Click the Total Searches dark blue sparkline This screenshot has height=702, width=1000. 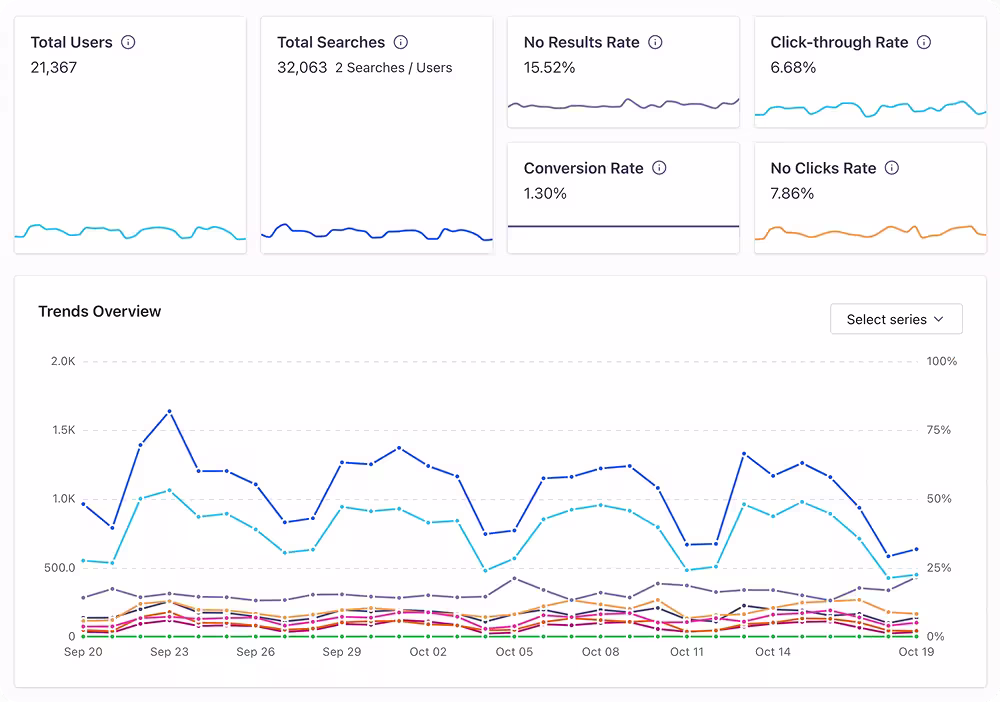tap(376, 232)
